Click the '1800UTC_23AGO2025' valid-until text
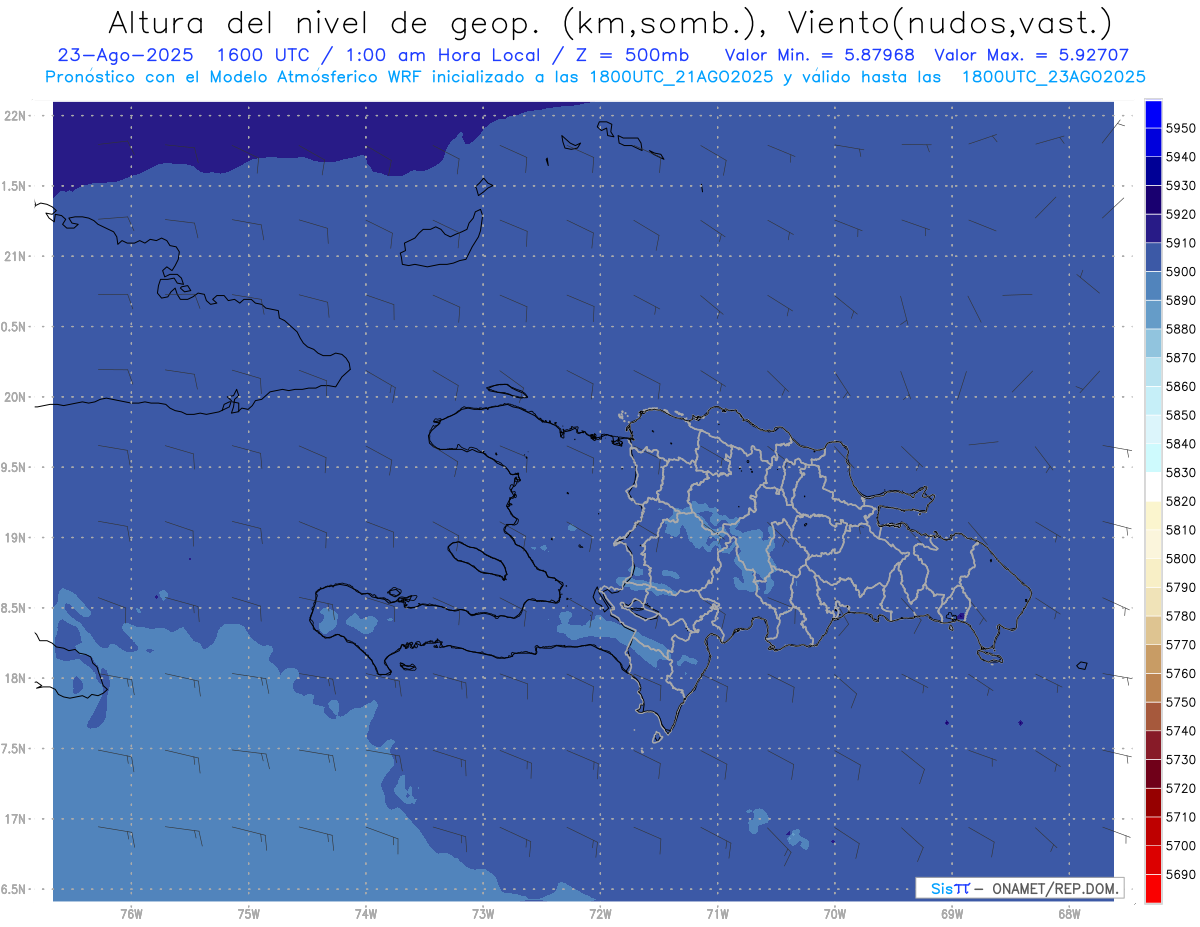 (1053, 77)
